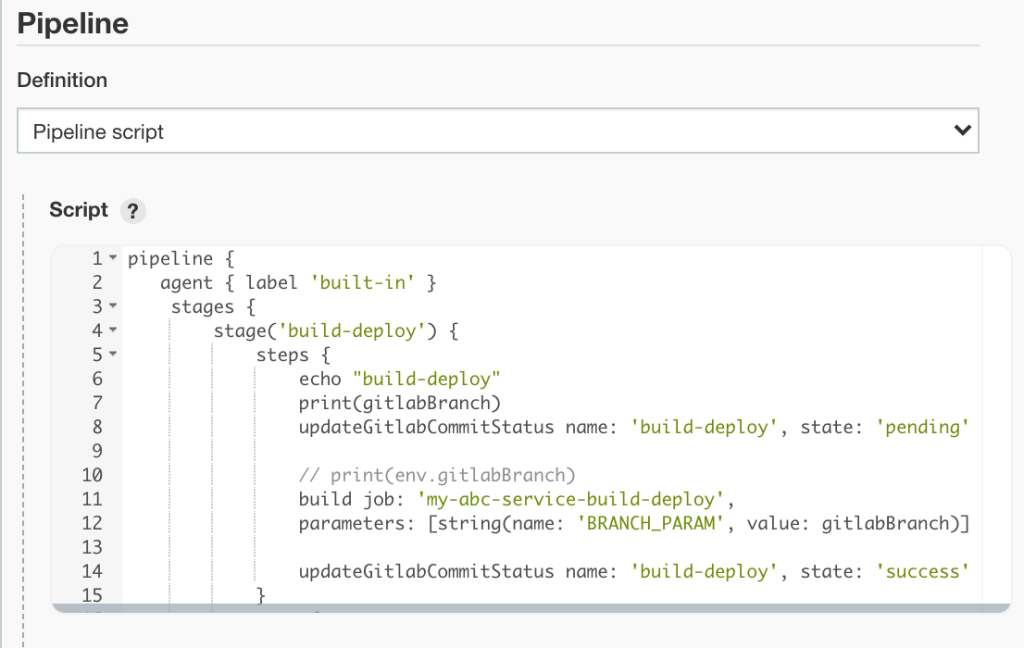Place cursor in the 'built-in' label string
This screenshot has width=1024, height=648.
(x=364, y=283)
